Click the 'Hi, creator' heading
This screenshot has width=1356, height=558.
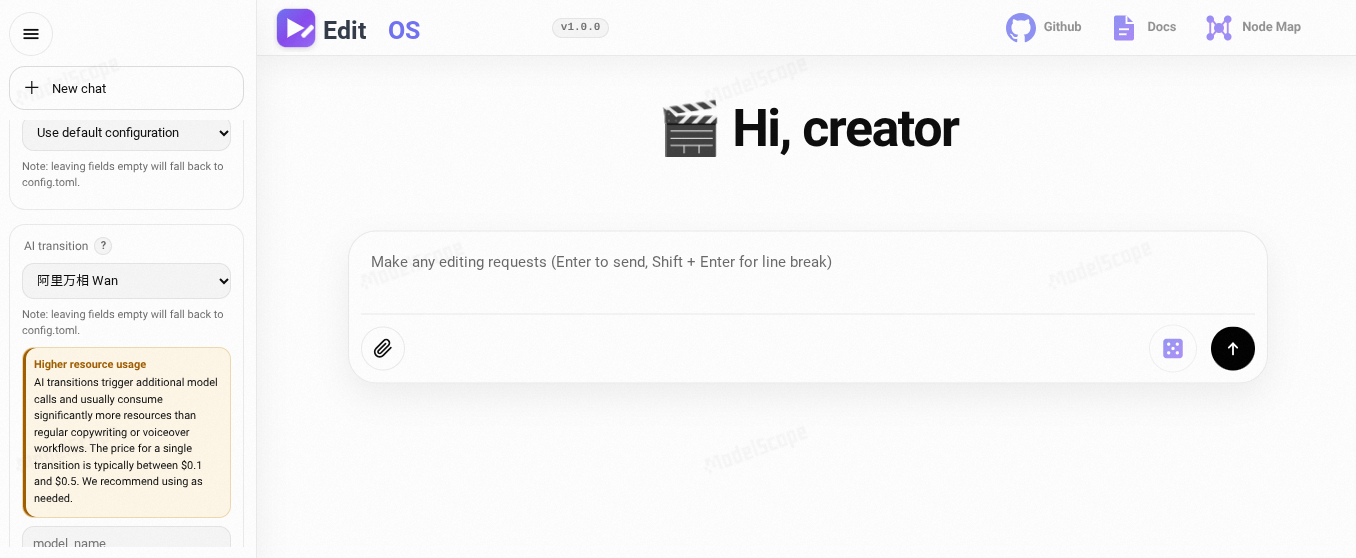(x=845, y=129)
